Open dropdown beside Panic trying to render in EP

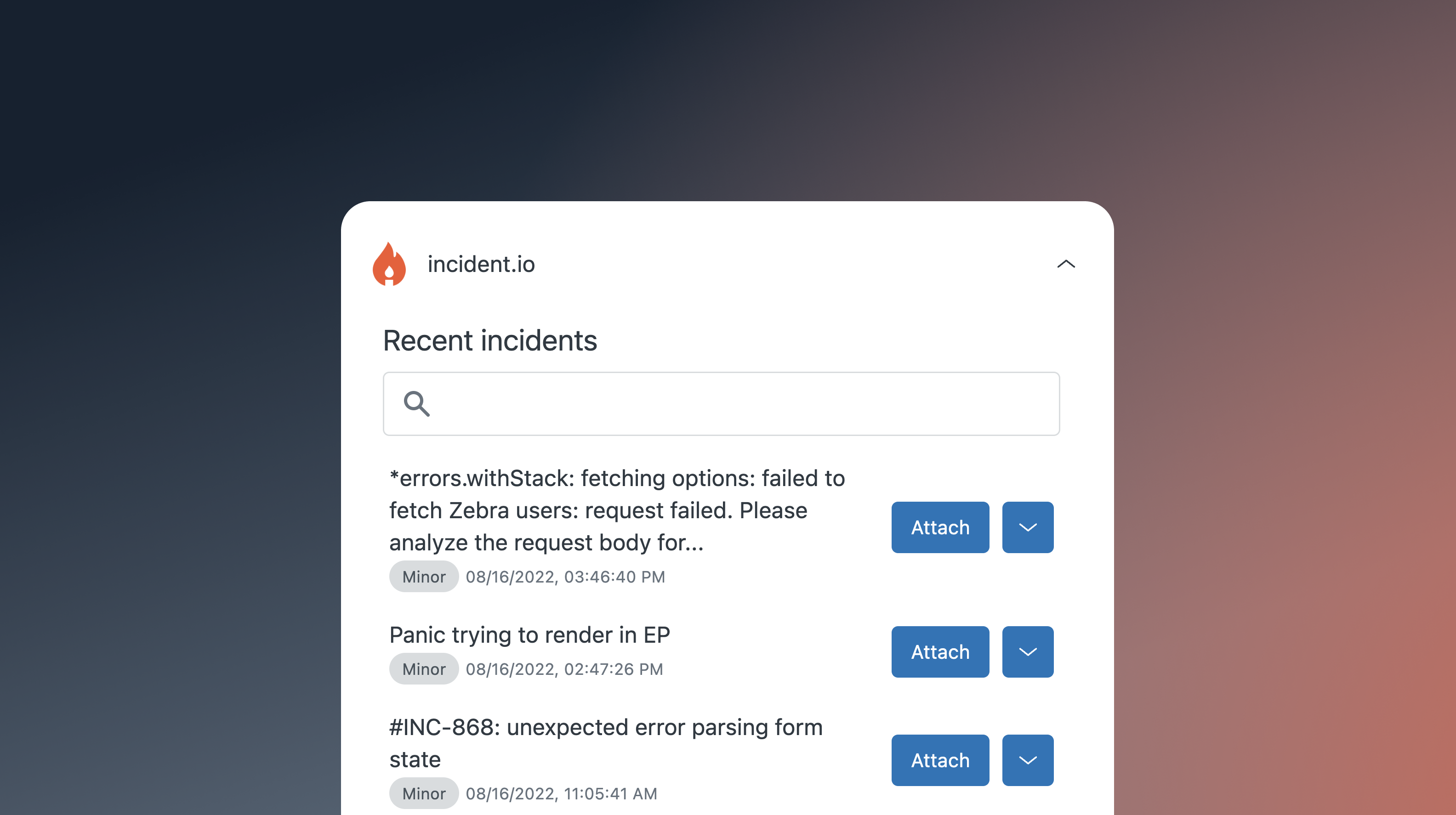point(1028,651)
